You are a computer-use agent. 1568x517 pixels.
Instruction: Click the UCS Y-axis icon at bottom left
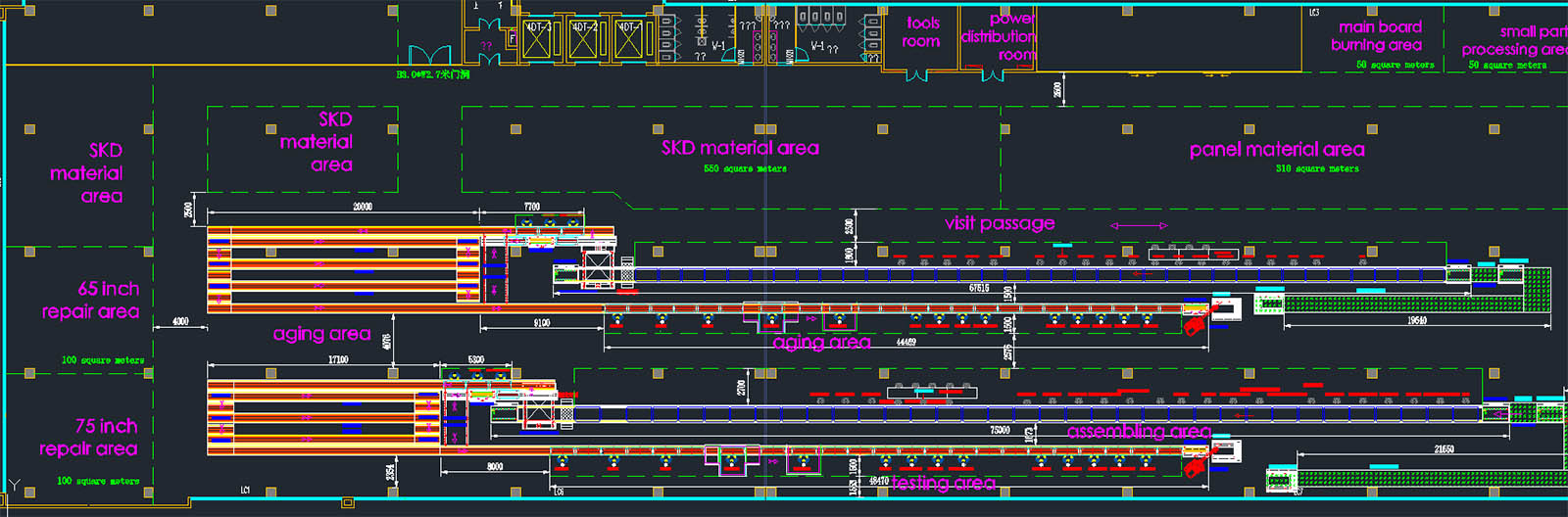coord(14,485)
